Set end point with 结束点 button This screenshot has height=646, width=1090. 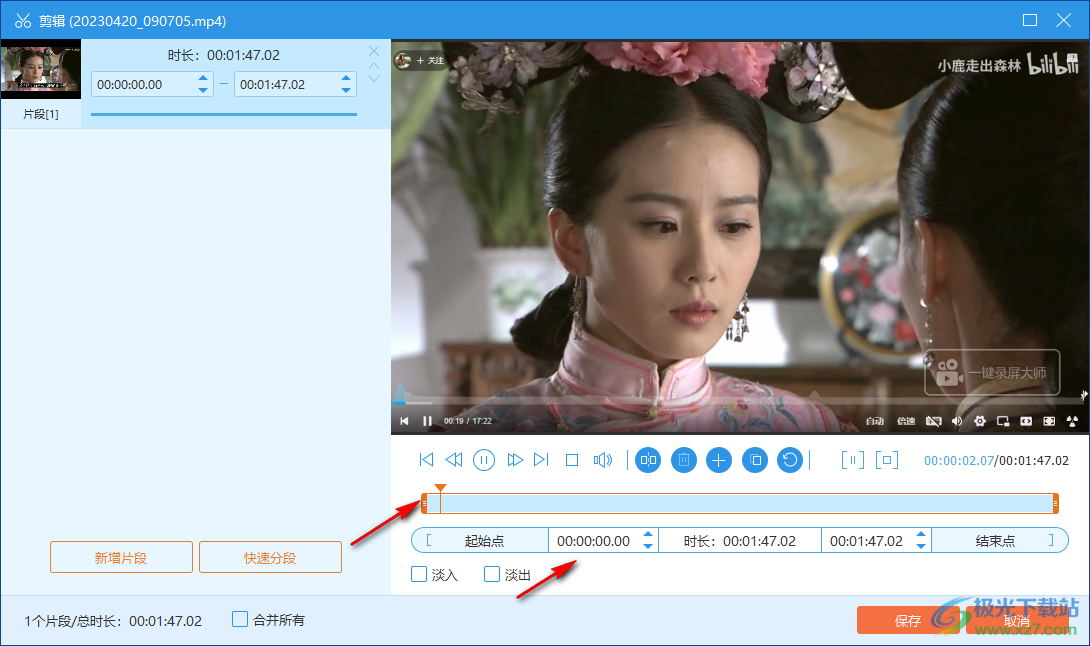click(999, 540)
